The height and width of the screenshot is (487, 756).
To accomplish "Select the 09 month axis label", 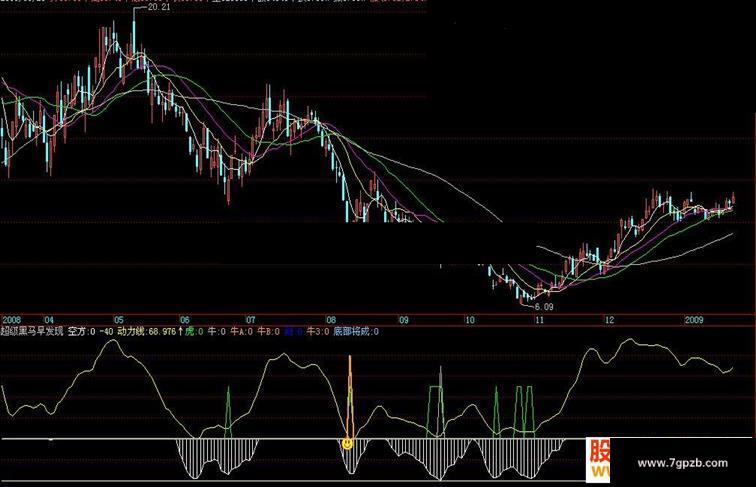I will [x=404, y=320].
